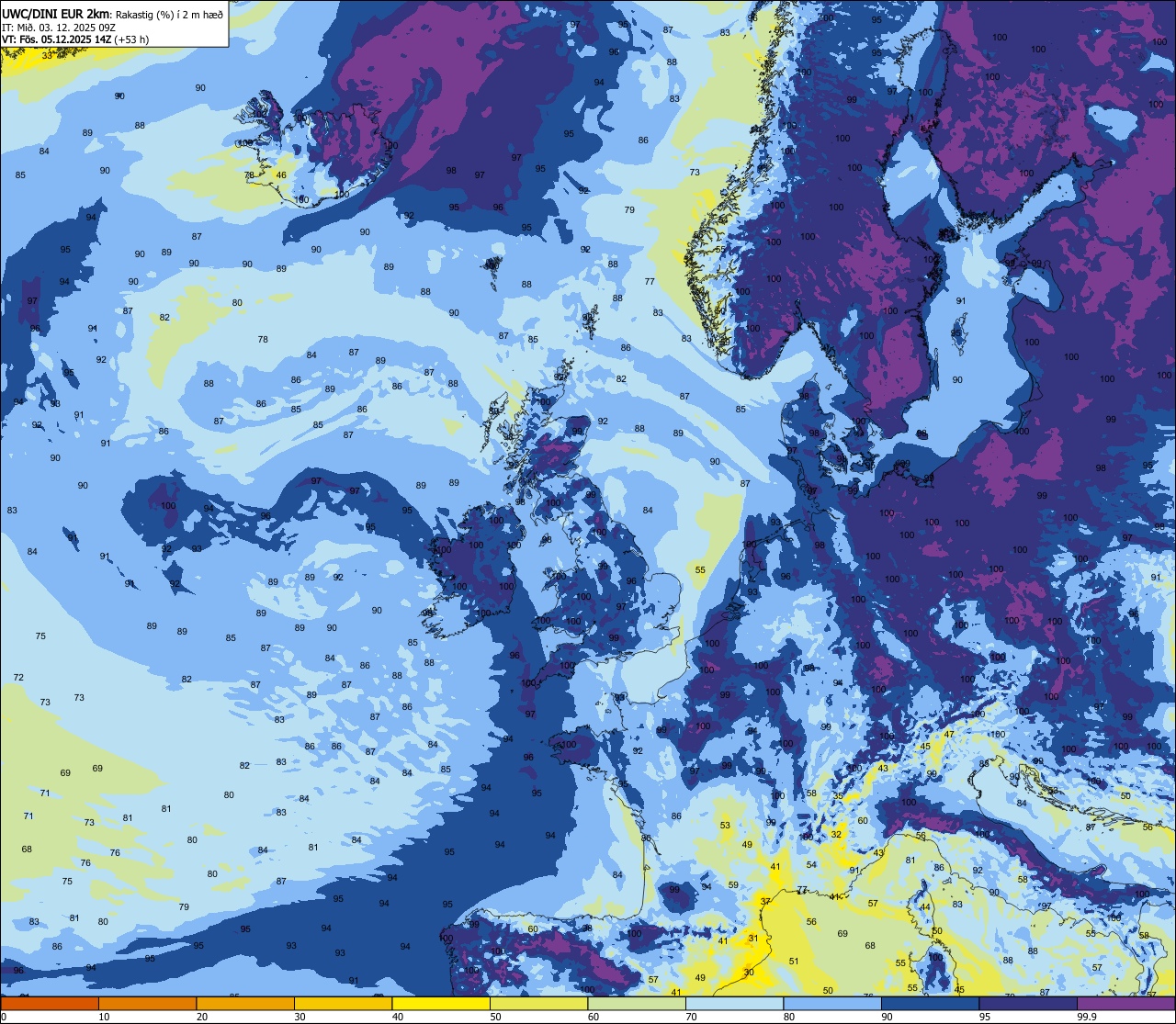Screen dimensions: 1176x1024
Task: Click the legend segment between 10 and 20
Action: point(147,1003)
